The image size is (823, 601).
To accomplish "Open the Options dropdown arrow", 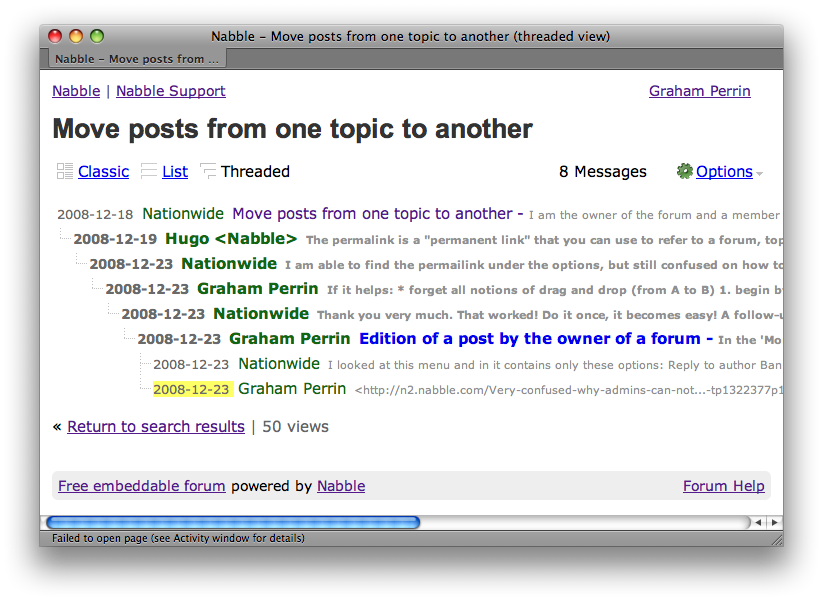I will [760, 174].
